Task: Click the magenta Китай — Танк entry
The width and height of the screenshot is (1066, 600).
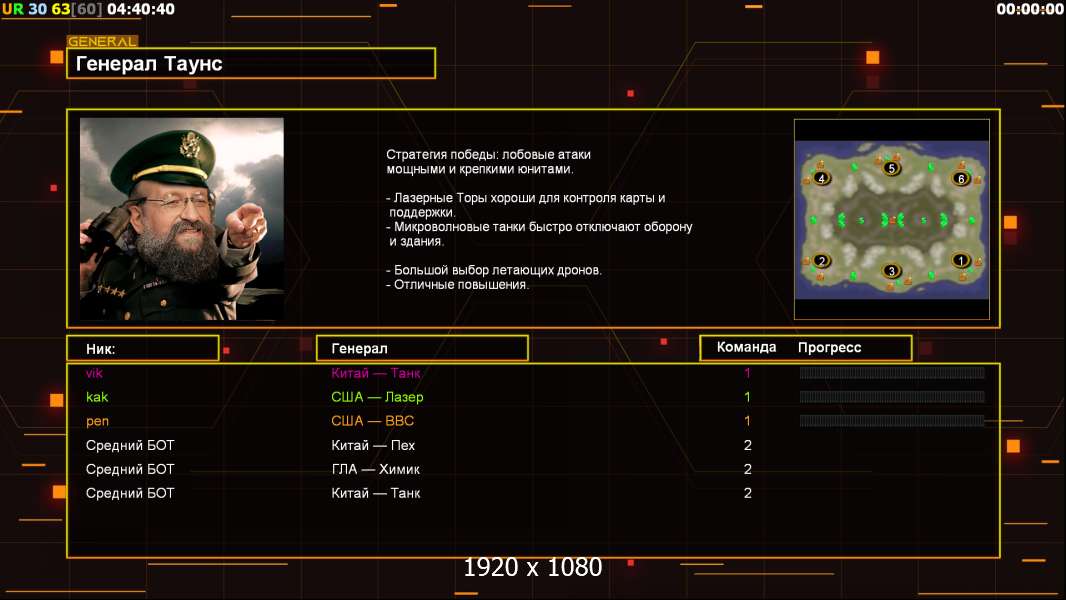Action: point(375,373)
